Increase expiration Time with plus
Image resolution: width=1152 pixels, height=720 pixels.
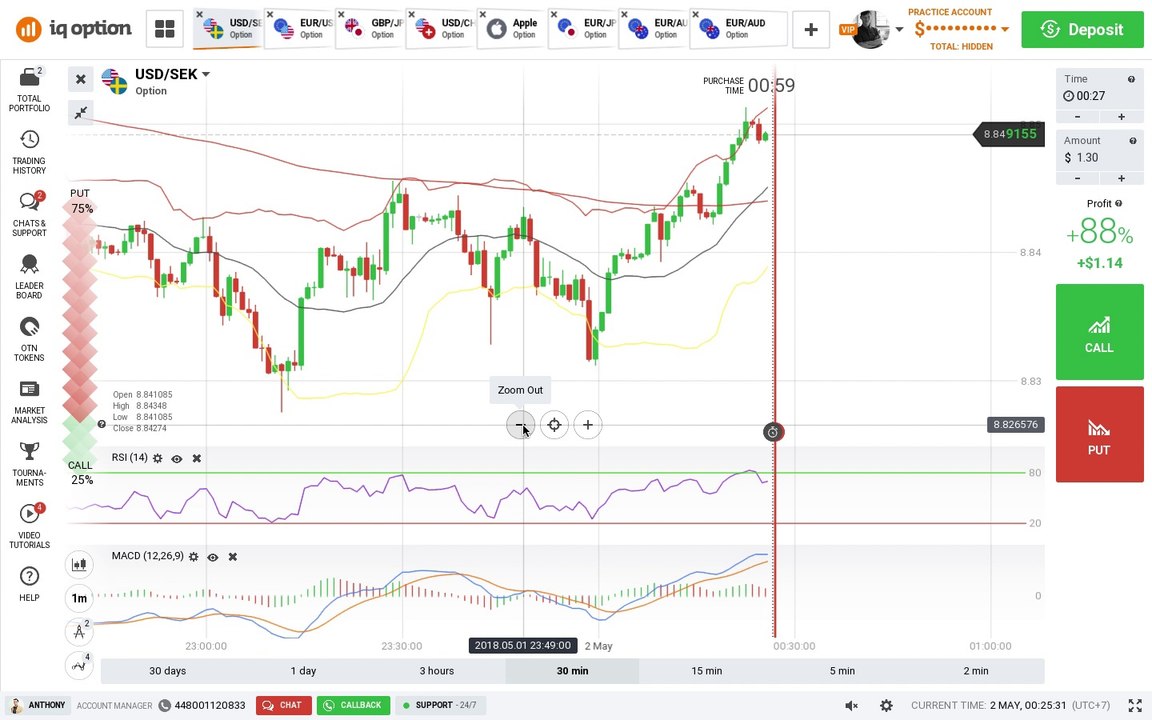(x=1121, y=117)
